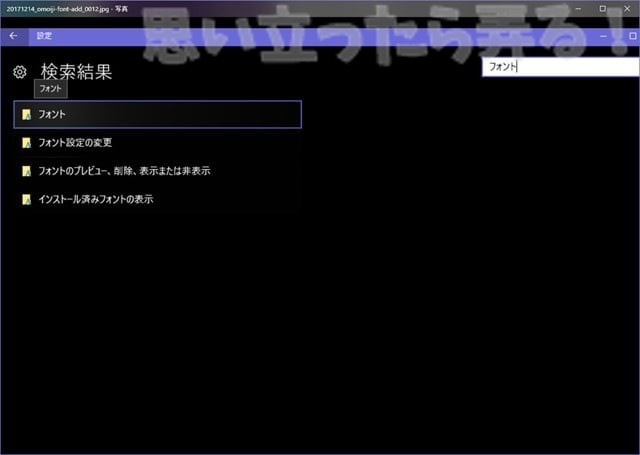Image resolution: width=640 pixels, height=455 pixels.
Task: Open インストール済みフォントの表示
Action: pos(95,199)
